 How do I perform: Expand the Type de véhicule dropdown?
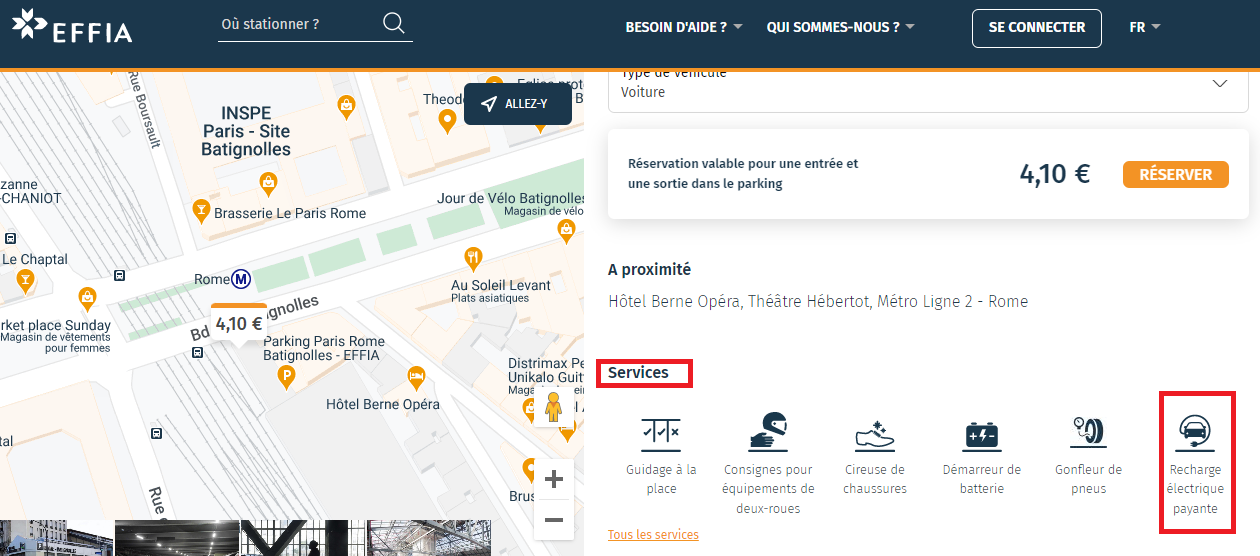(x=928, y=88)
